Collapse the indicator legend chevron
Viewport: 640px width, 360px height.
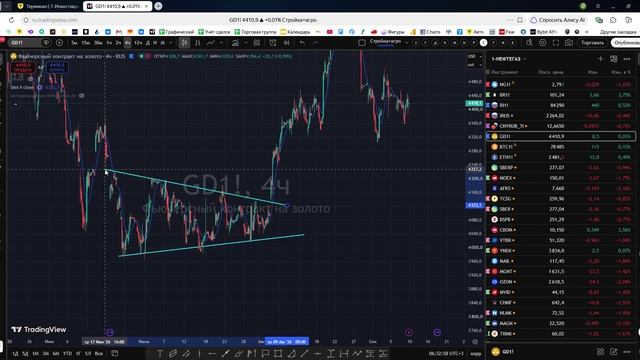coord(15,104)
